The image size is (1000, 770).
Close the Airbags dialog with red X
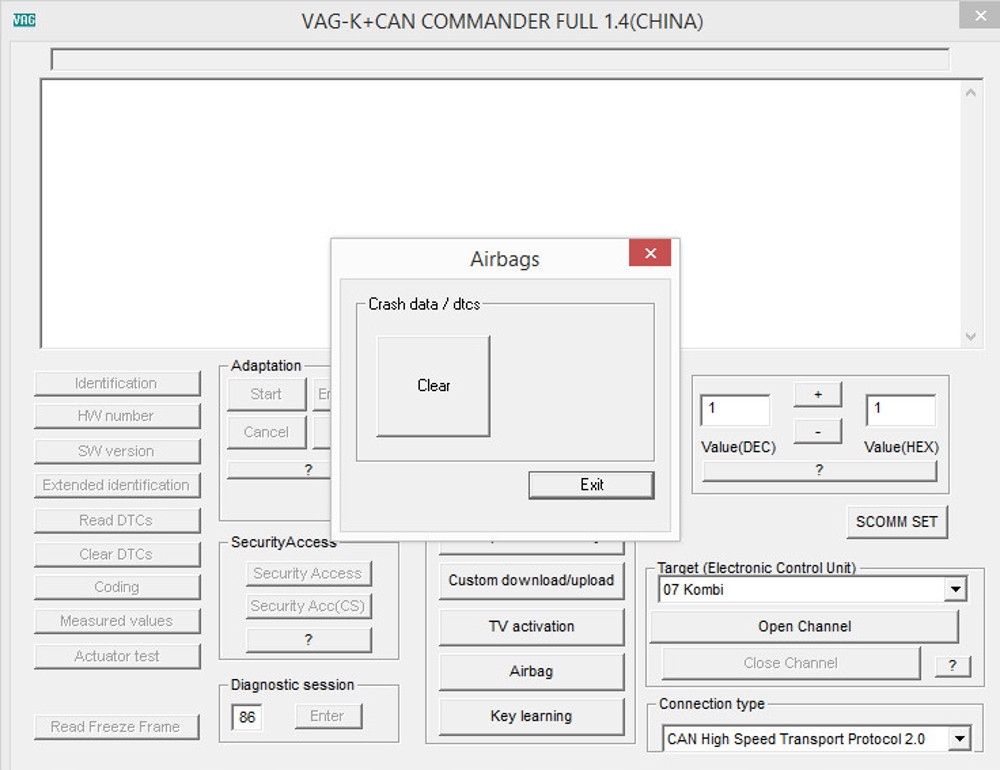pyautogui.click(x=650, y=253)
